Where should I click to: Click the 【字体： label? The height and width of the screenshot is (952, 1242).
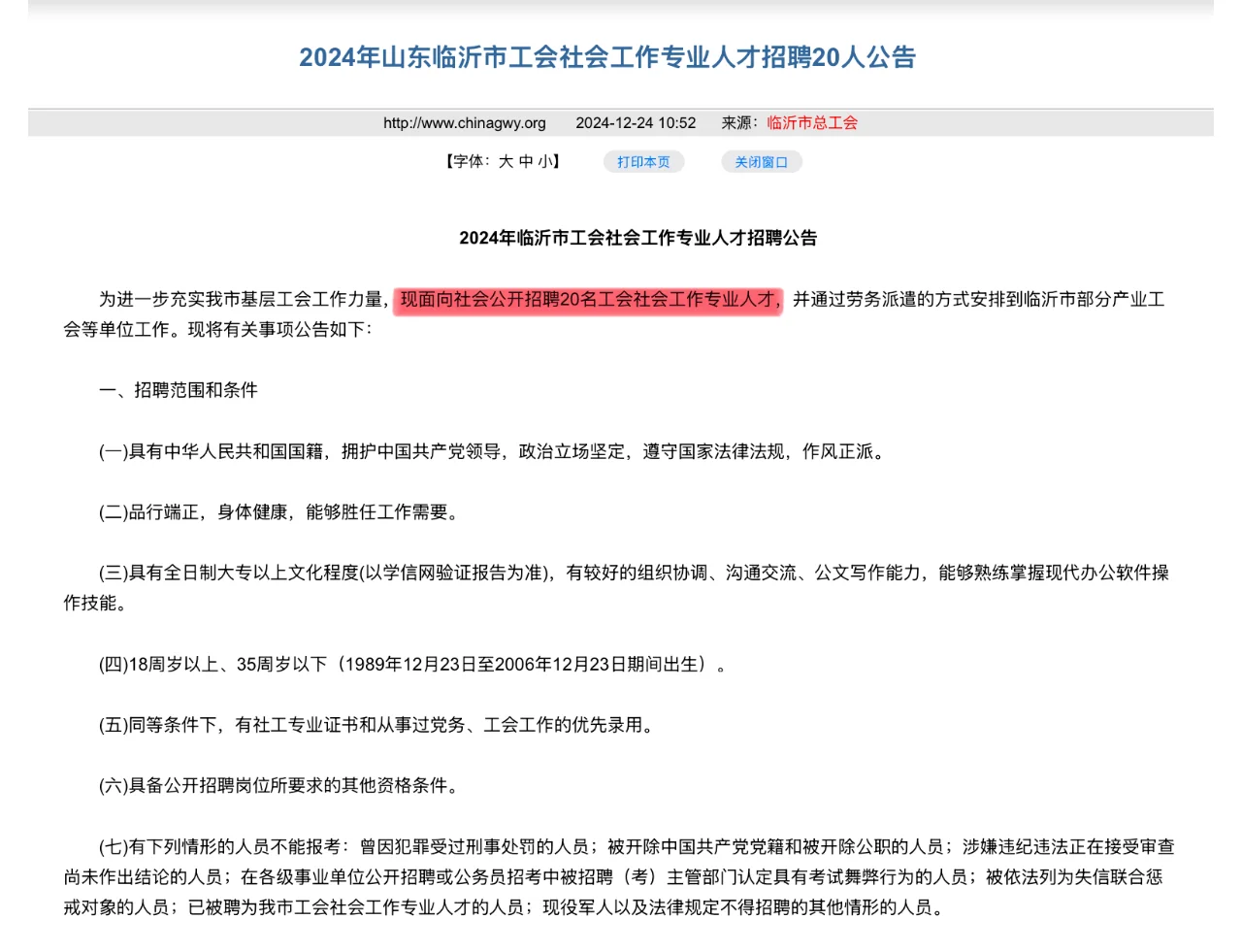coord(468,161)
